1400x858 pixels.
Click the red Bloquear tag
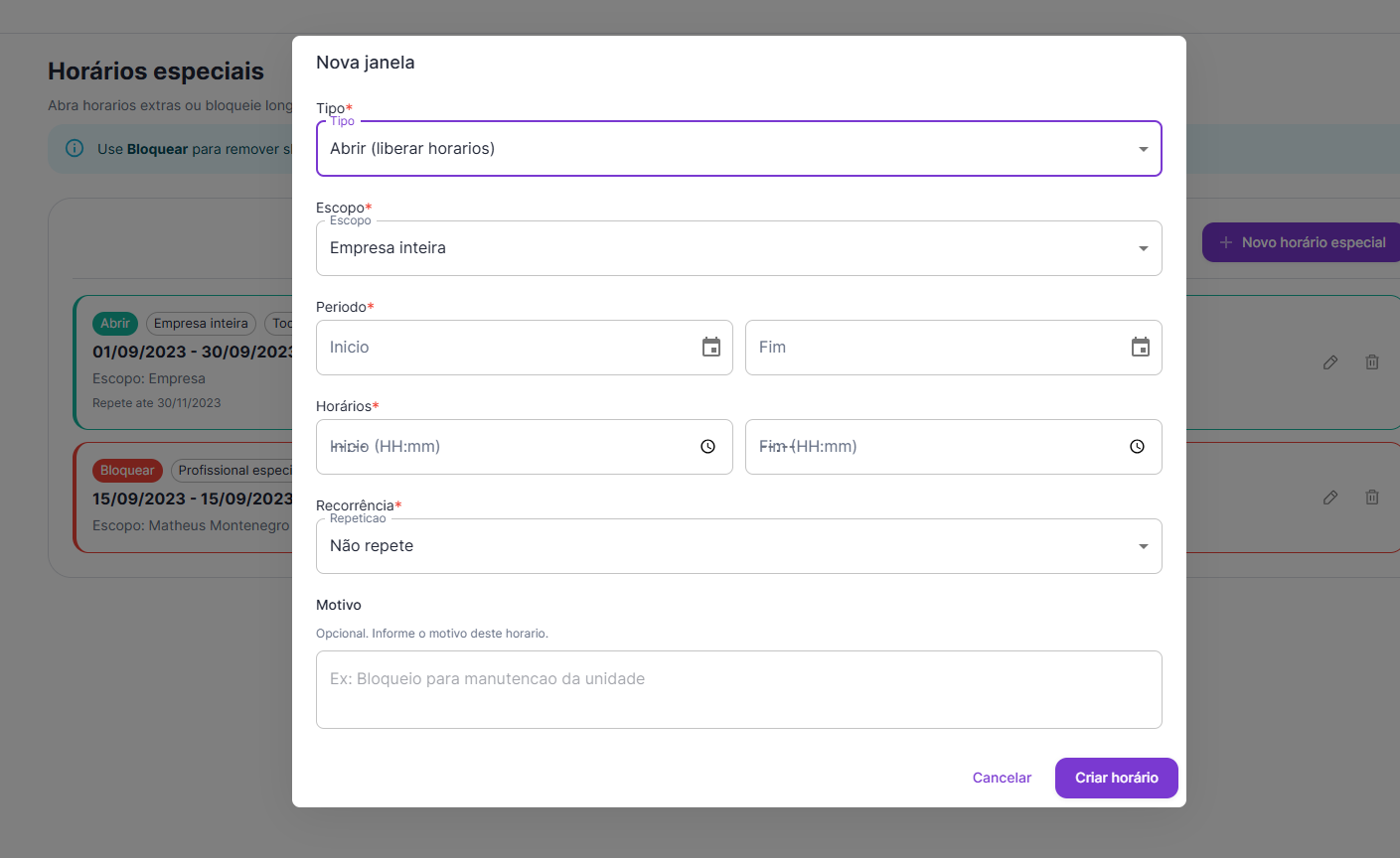[x=127, y=471]
